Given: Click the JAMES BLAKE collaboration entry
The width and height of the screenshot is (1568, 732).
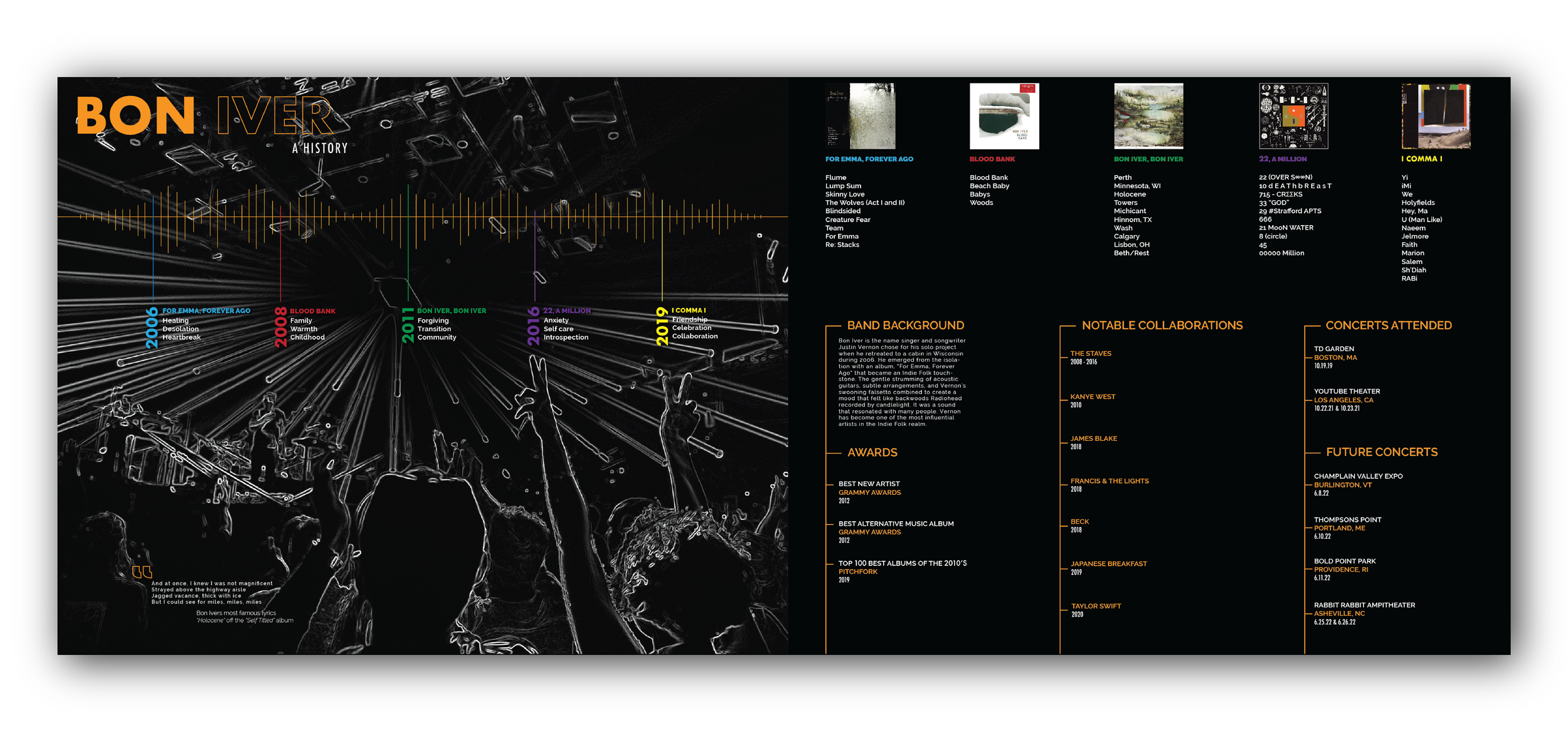Looking at the screenshot, I should click(x=1093, y=443).
